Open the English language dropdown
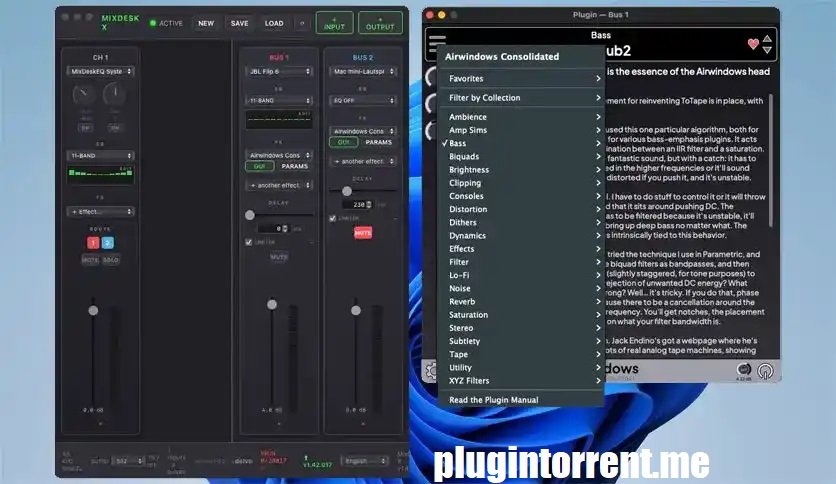This screenshot has width=836, height=484. (365, 461)
